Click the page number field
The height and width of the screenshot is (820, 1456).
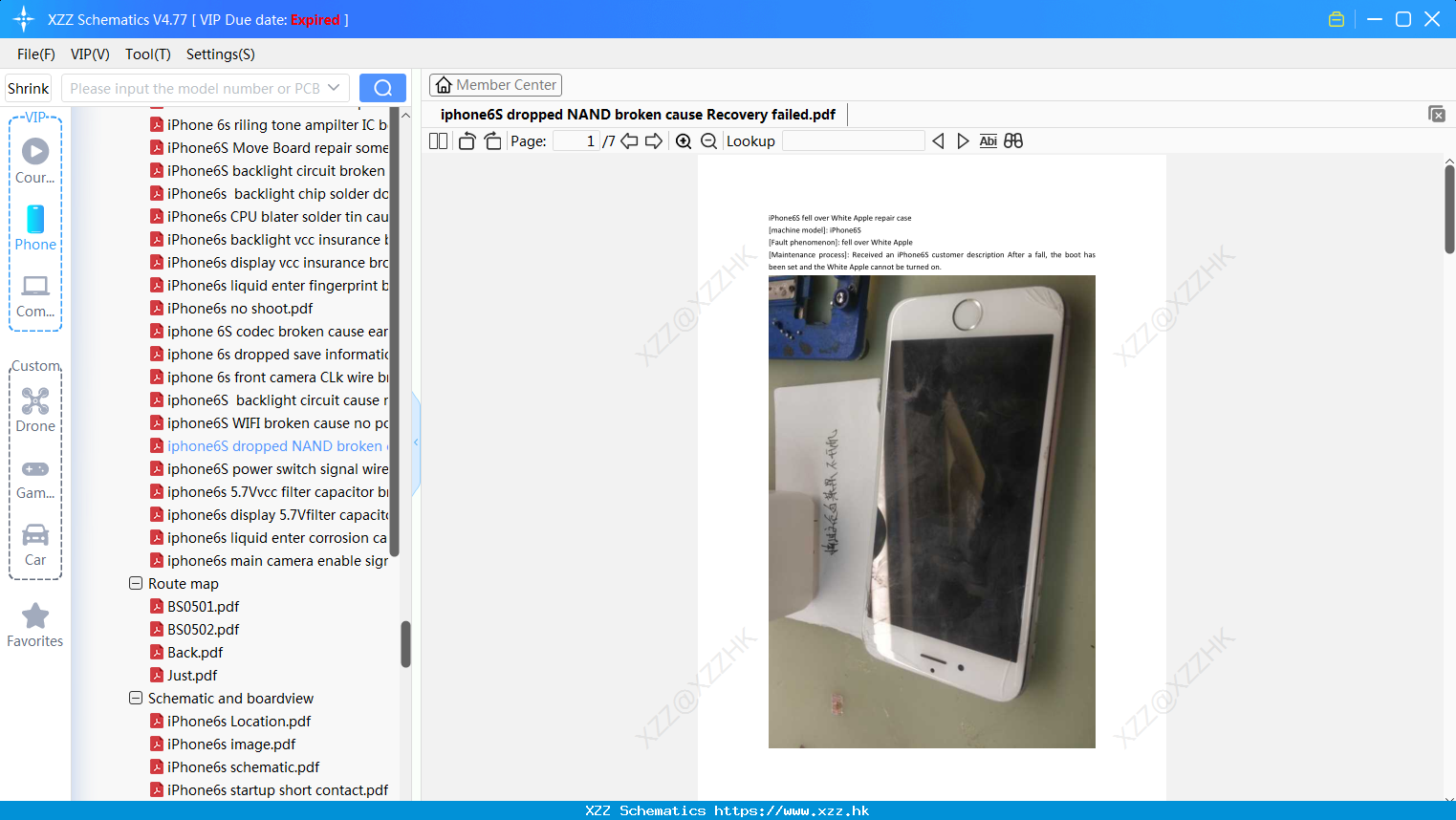point(576,141)
